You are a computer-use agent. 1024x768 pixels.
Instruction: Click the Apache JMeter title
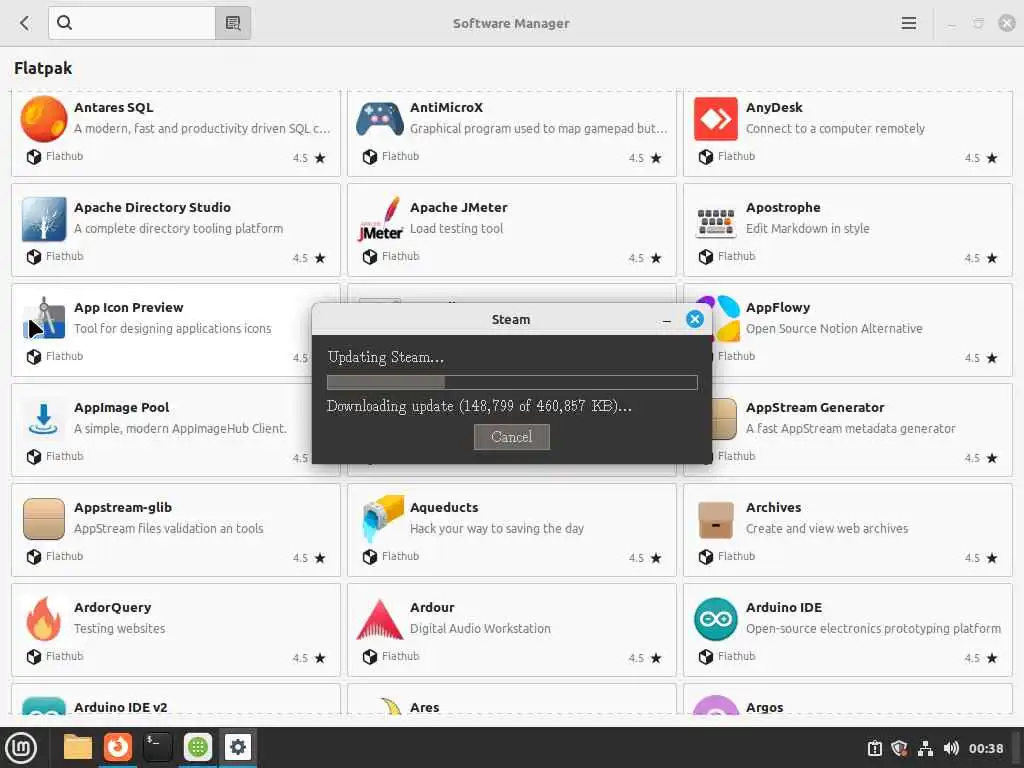(x=458, y=207)
